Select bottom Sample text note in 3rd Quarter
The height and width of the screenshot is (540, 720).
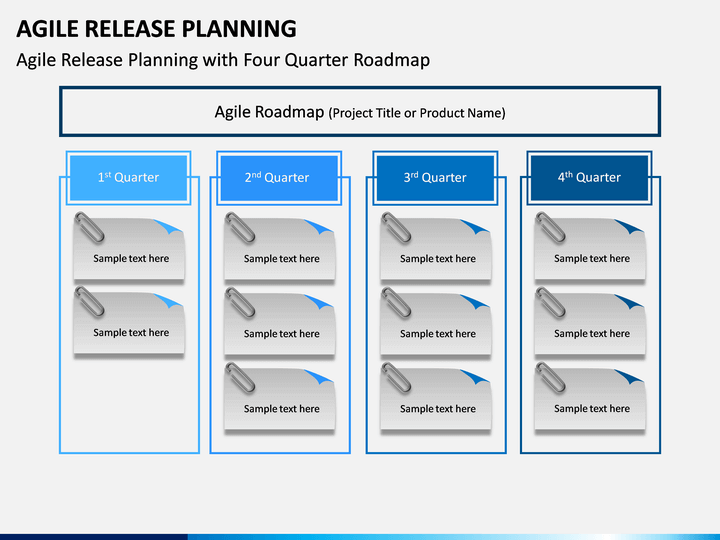pos(436,397)
